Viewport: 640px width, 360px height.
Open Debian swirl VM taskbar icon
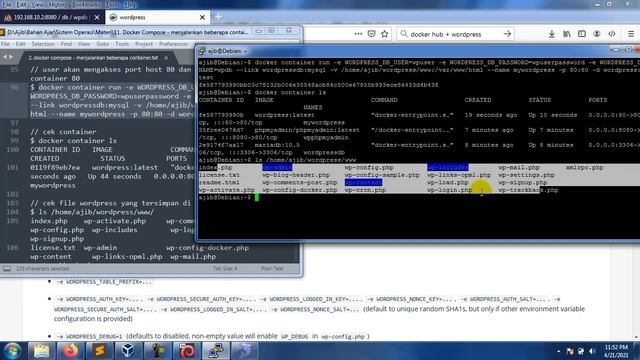coord(187,351)
